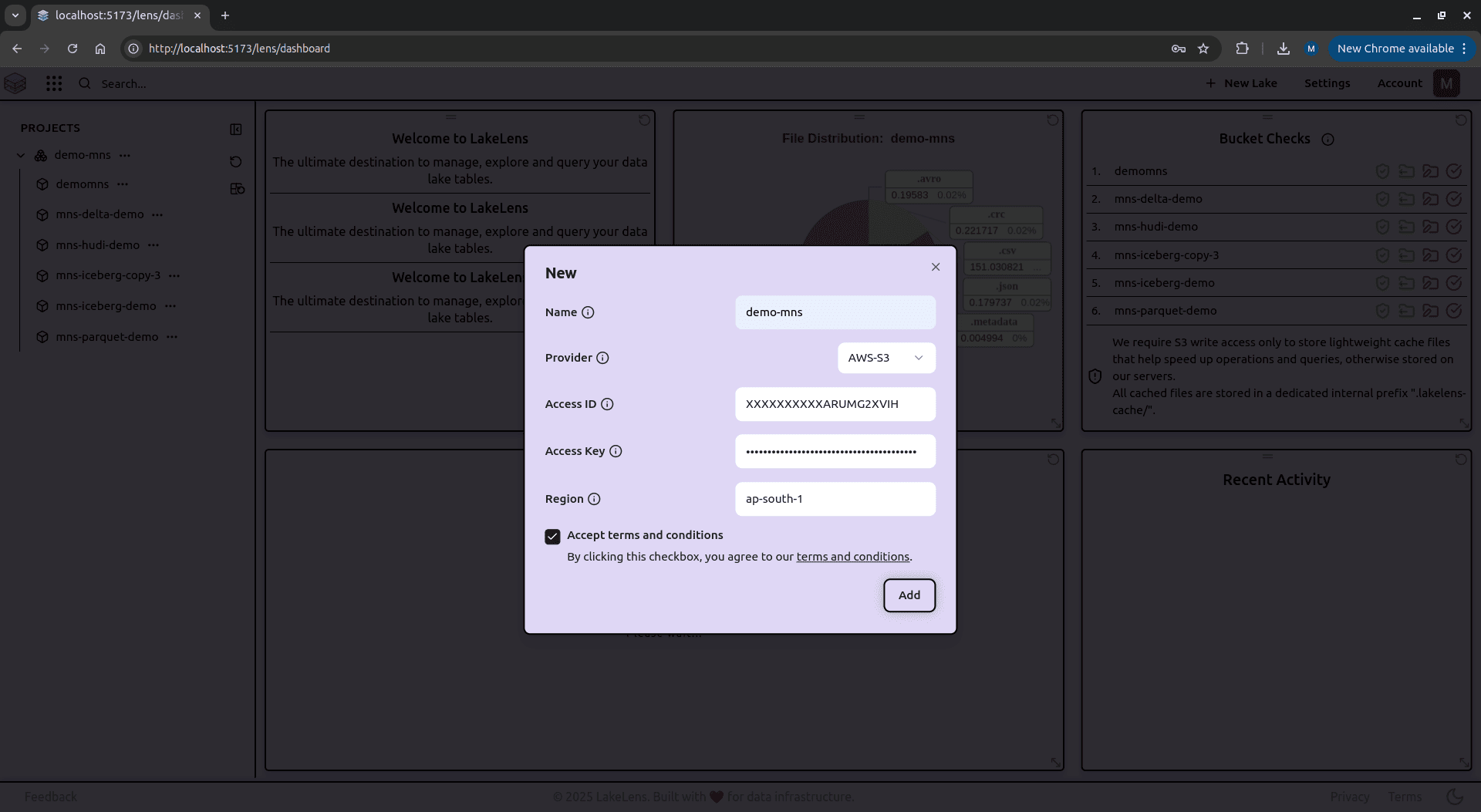Screen dimensions: 1481x812
Task: Collapse the Projects sidebar panel icon
Action: (x=236, y=129)
